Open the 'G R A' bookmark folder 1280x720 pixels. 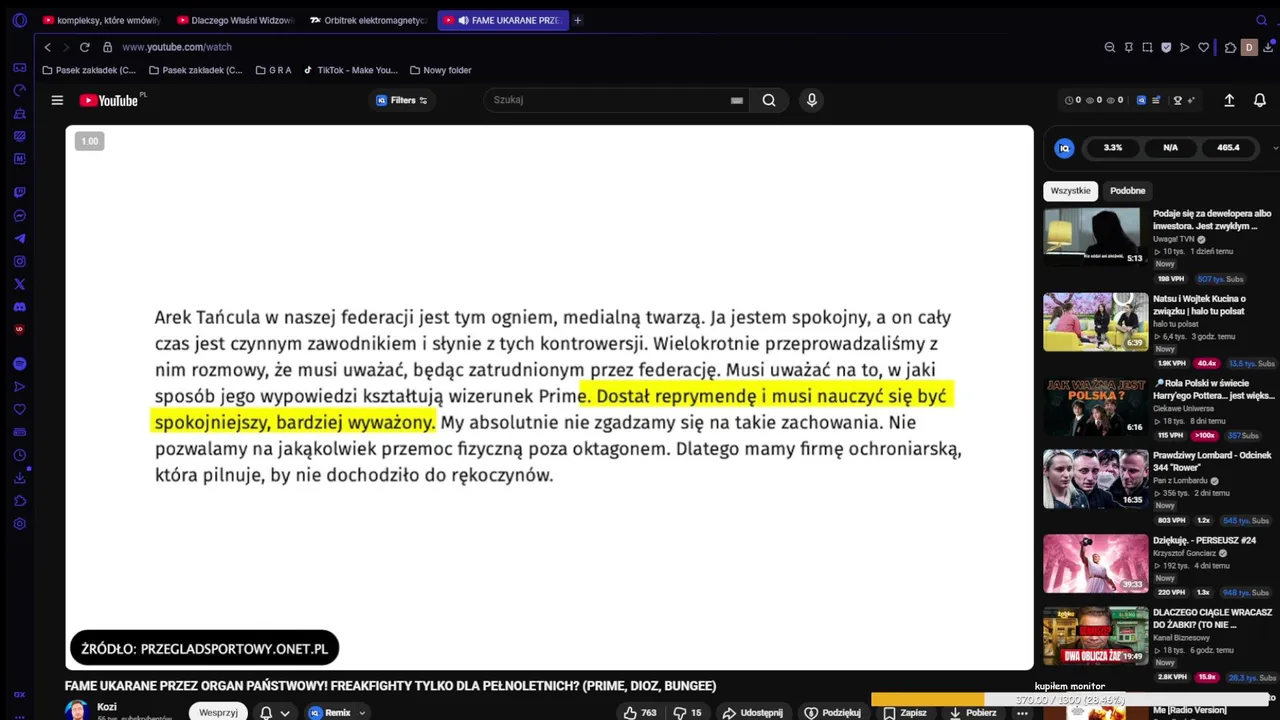[273, 70]
